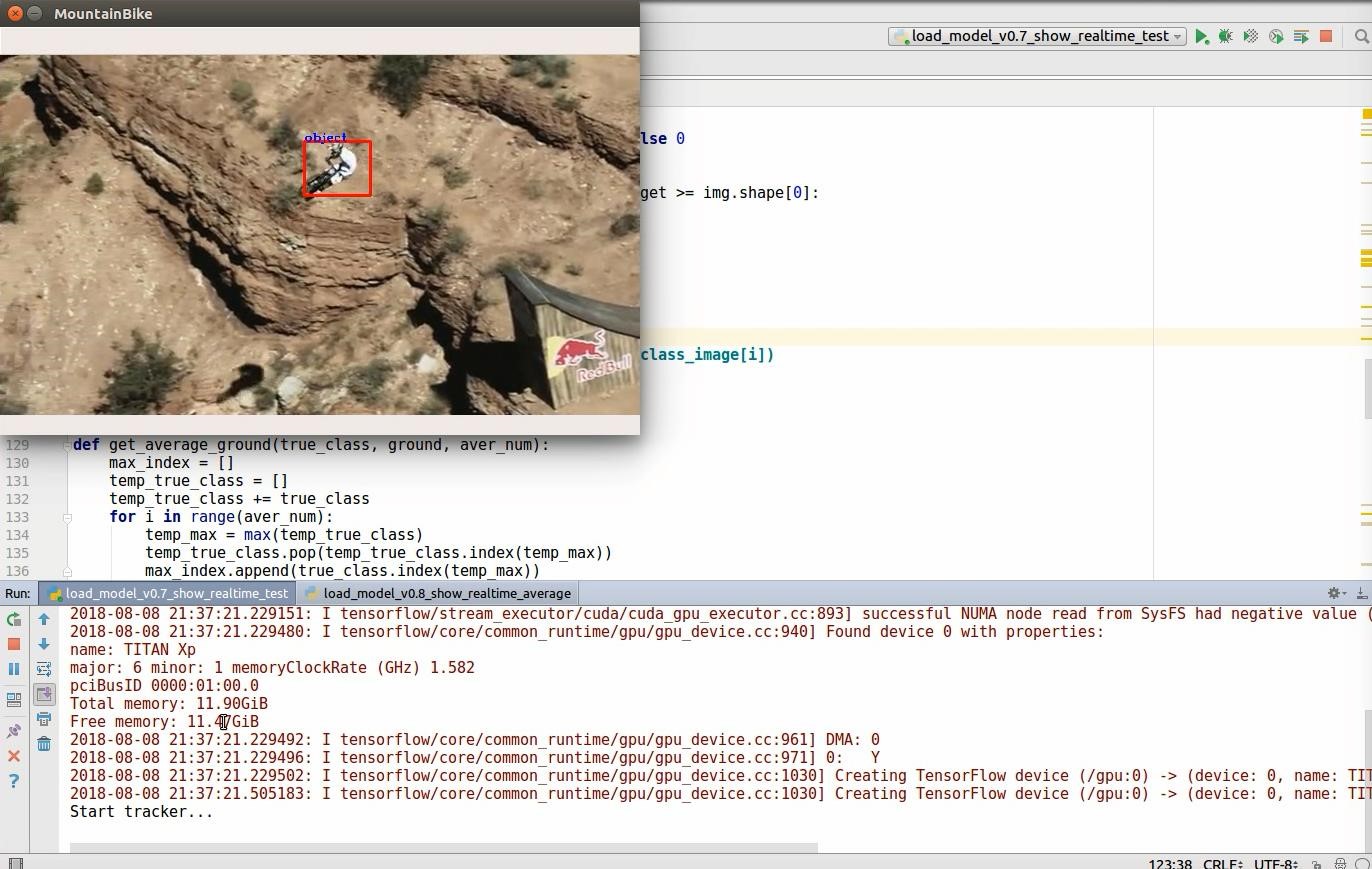Switch to load_model_v0.8_show_realtime_average run tab
Viewport: 1372px width, 869px height.
point(438,593)
